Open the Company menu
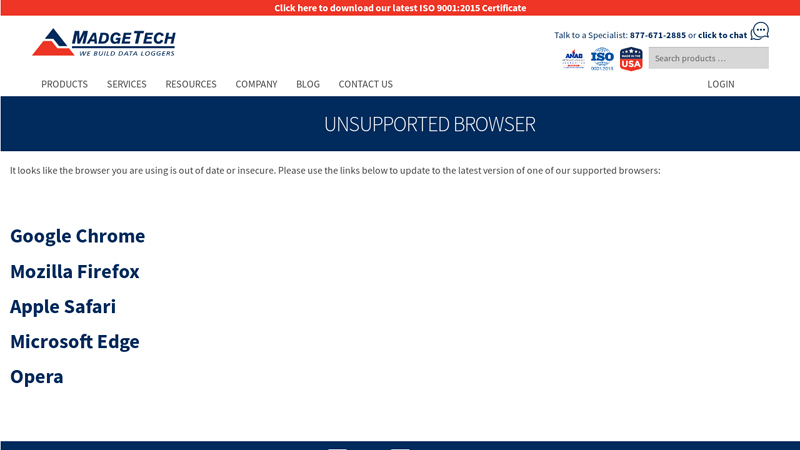The width and height of the screenshot is (800, 450). tap(256, 84)
